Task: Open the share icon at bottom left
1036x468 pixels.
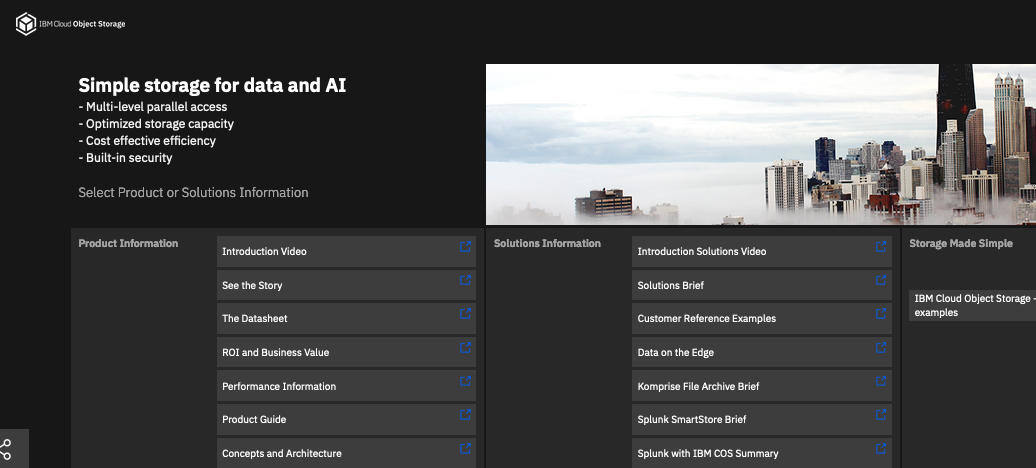Action: pos(5,449)
